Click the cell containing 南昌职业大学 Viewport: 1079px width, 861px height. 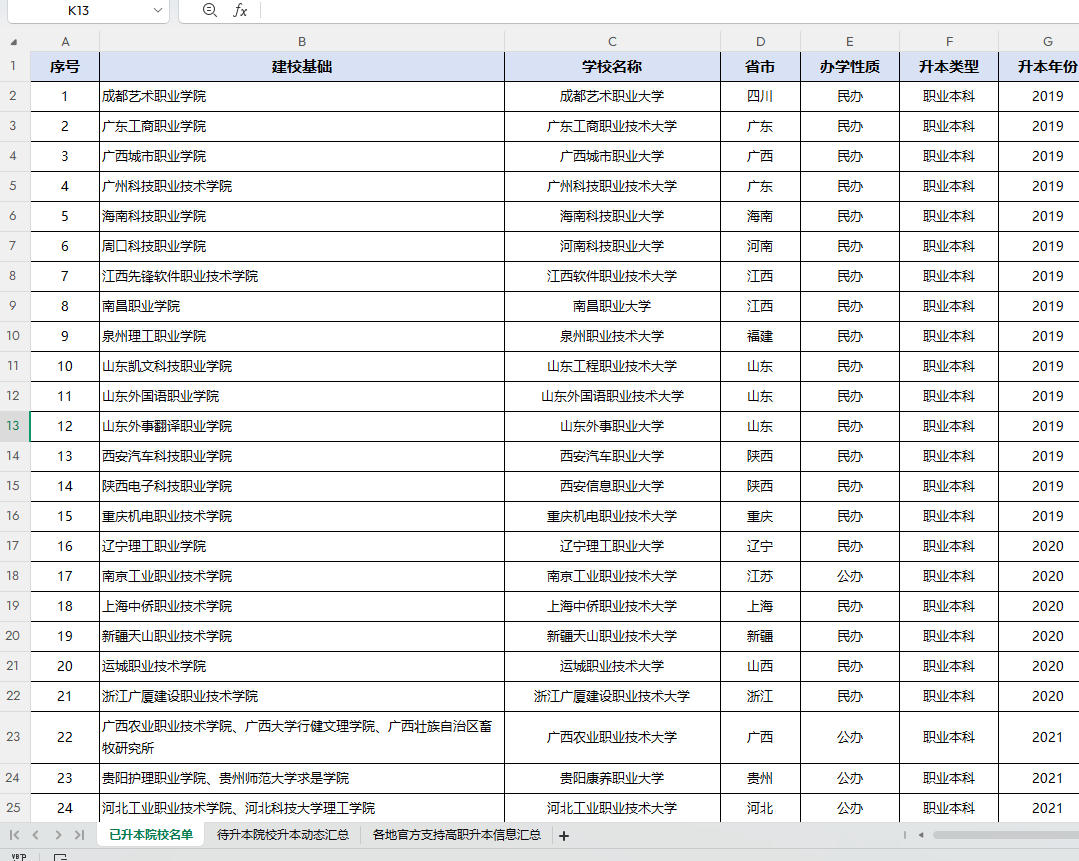[x=611, y=306]
